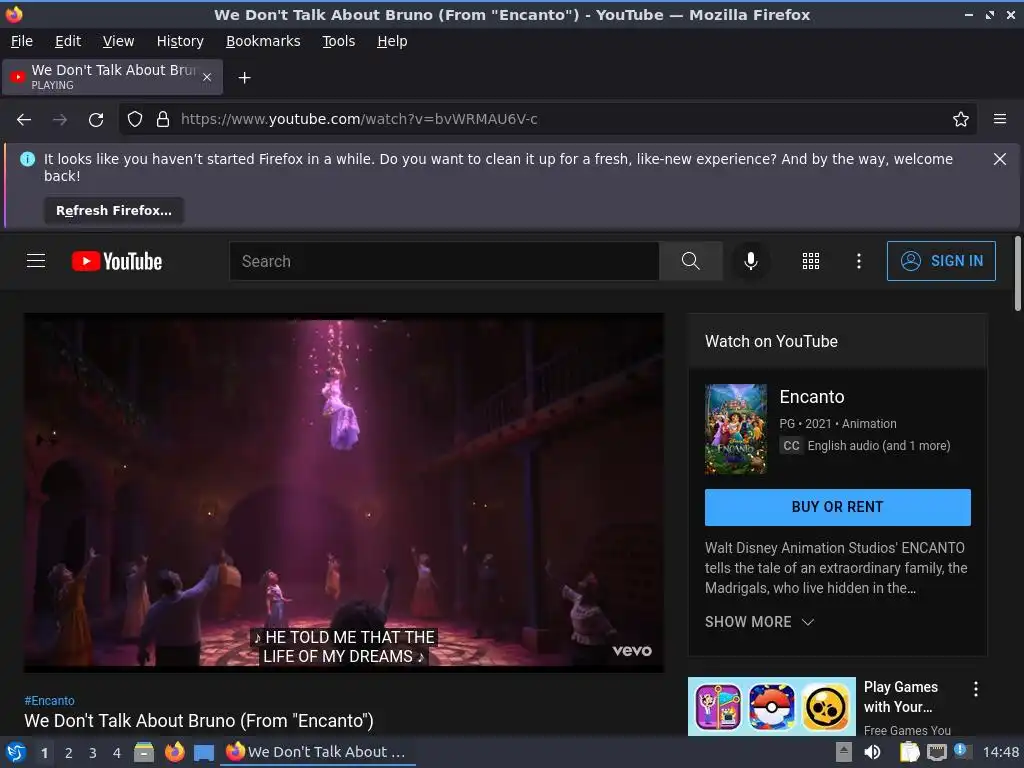This screenshot has height=768, width=1024.
Task: Click the Refresh Firefox… button
Action: coord(114,211)
